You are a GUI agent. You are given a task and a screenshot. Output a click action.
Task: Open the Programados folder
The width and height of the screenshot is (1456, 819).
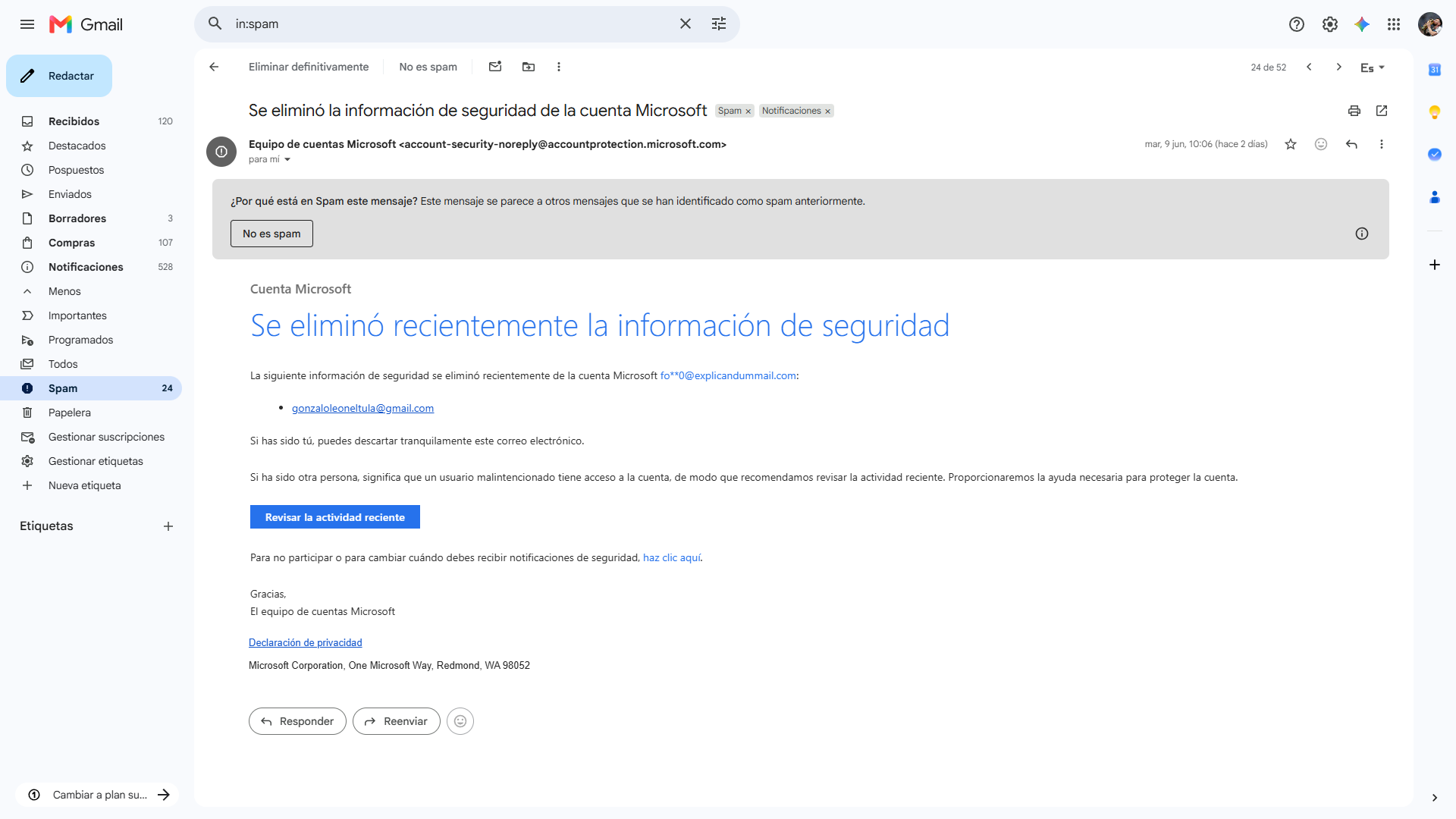[91, 340]
